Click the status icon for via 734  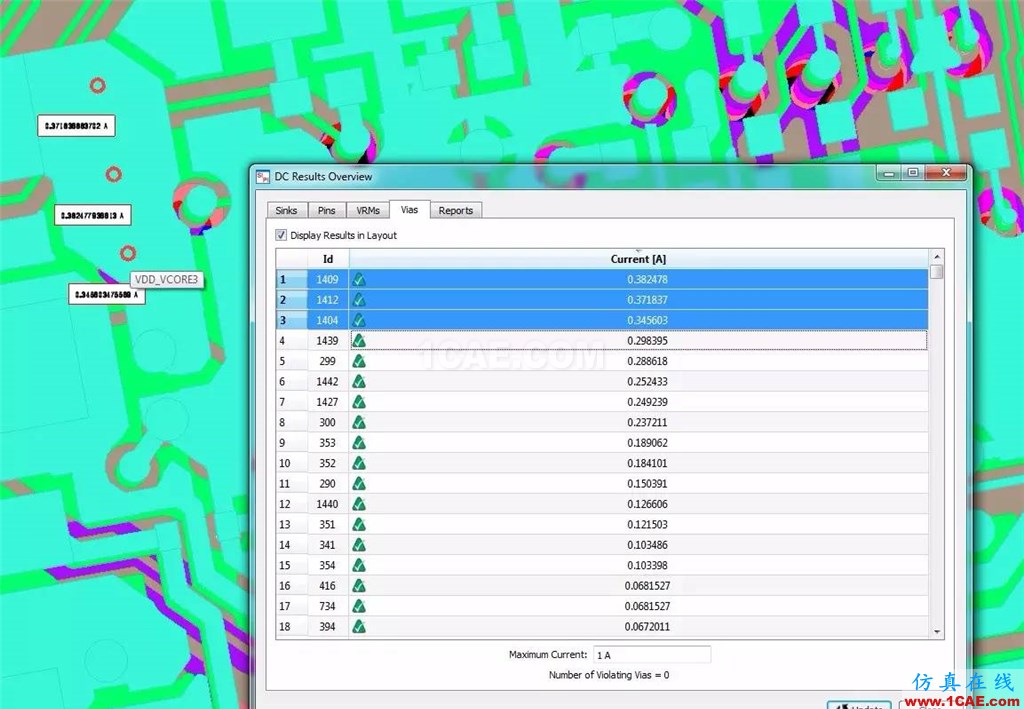click(x=359, y=607)
